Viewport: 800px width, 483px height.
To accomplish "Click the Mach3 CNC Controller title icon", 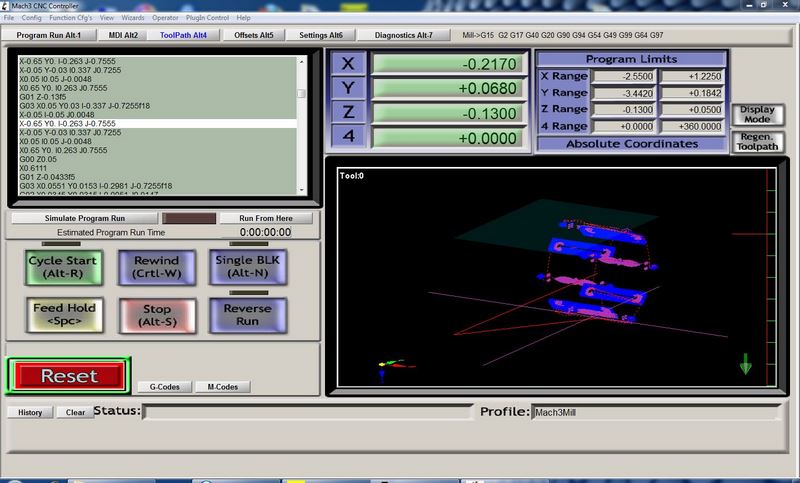I will 5,6.
